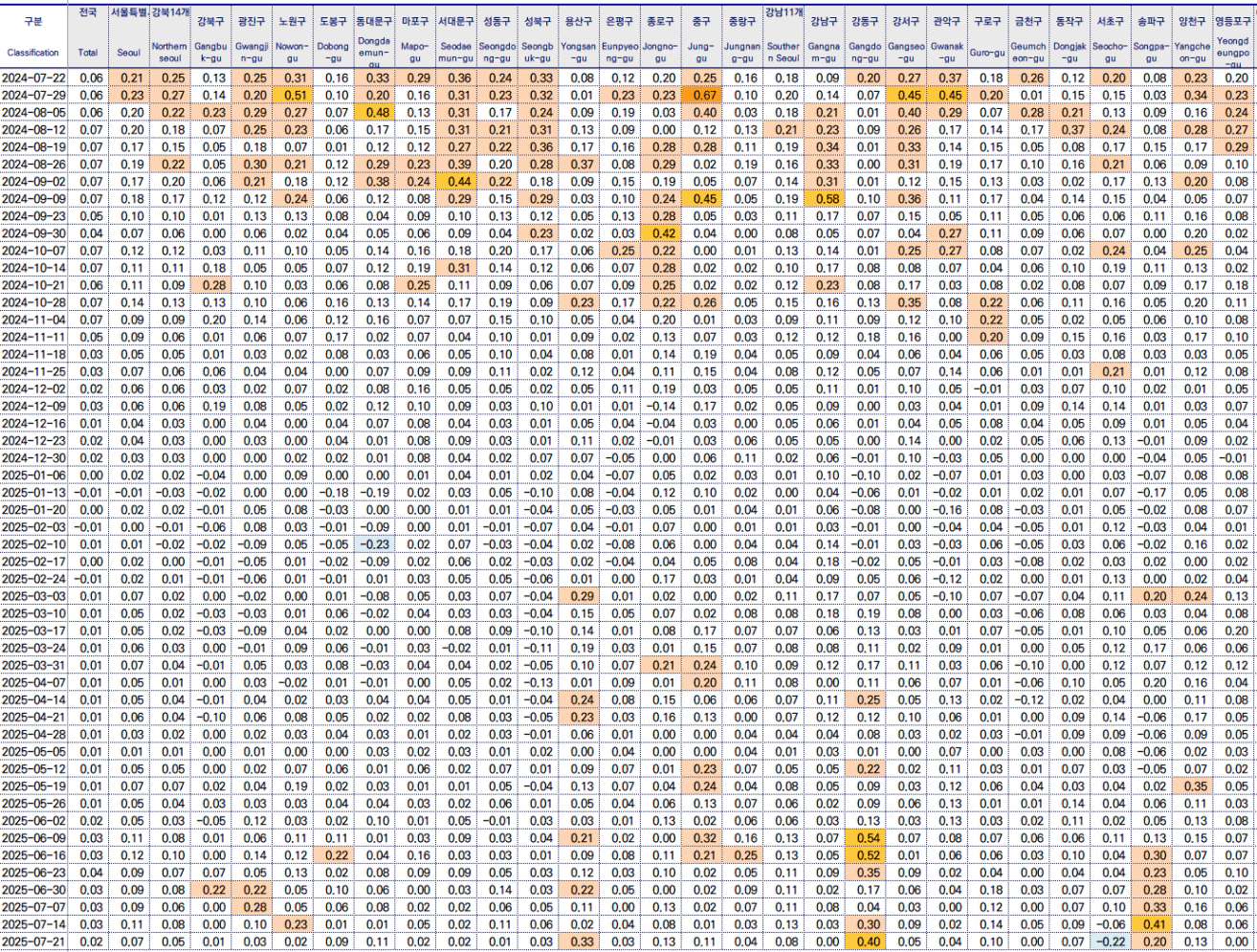The height and width of the screenshot is (952, 1257).
Task: Click the 2024-07-22 date cell
Action: [x=33, y=77]
